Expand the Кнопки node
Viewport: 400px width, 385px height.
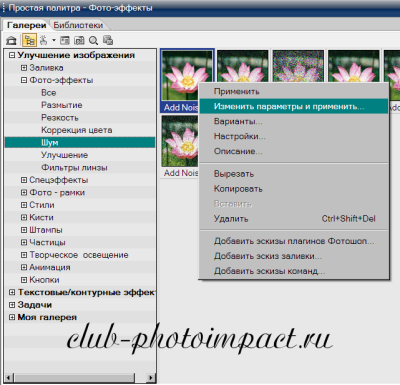coord(24,280)
